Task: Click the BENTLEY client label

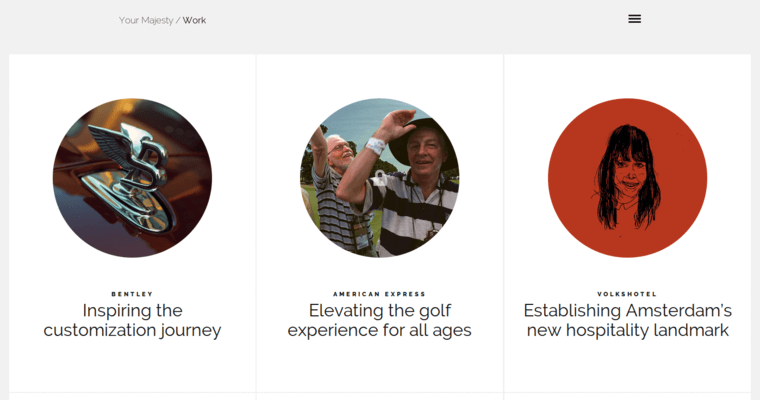Action: coord(132,294)
